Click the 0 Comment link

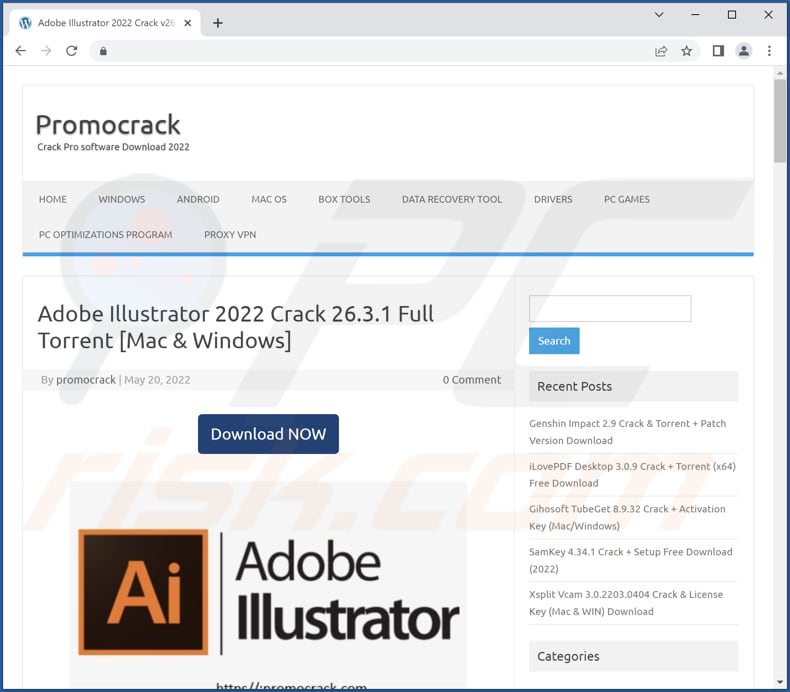click(x=472, y=380)
